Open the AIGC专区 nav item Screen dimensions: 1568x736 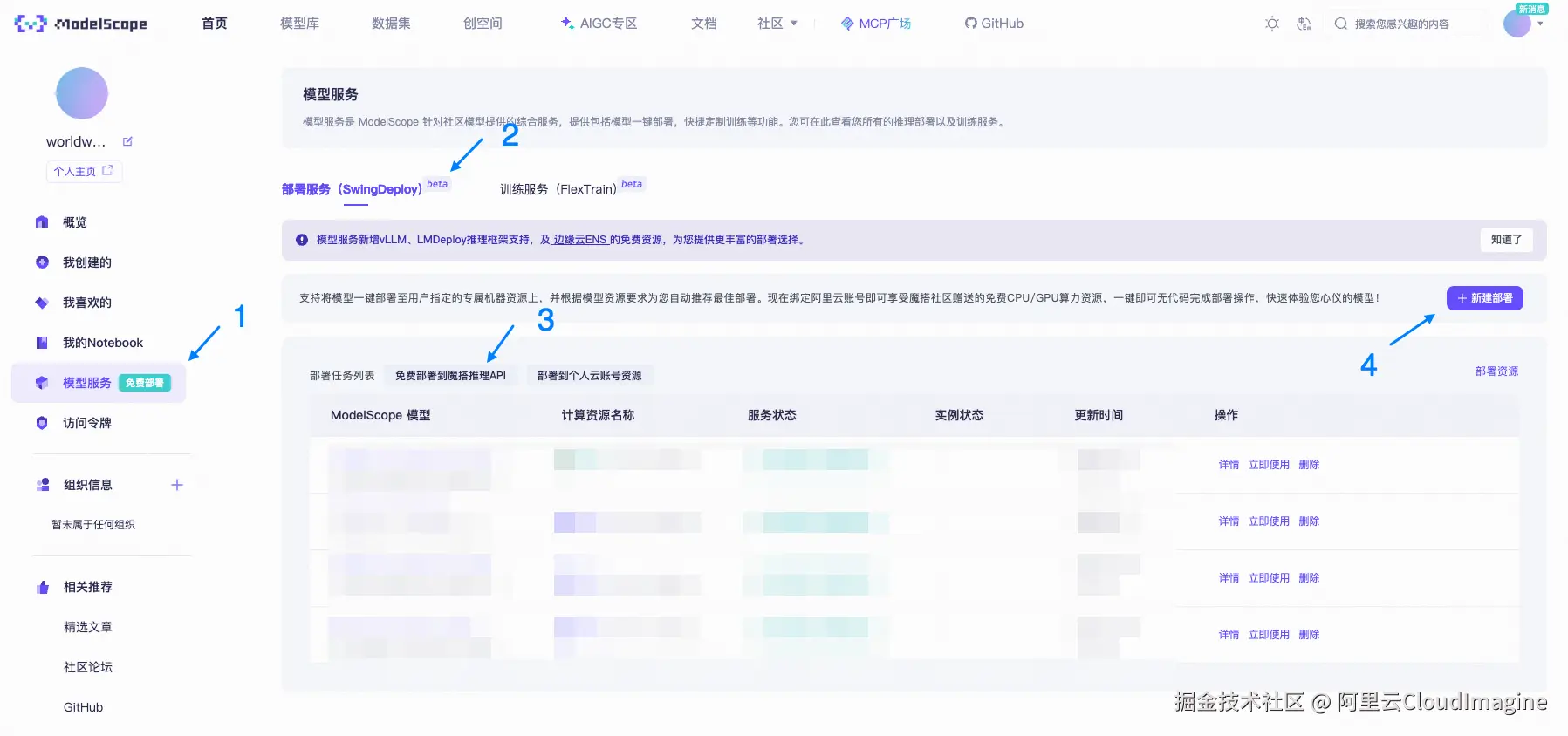click(599, 24)
